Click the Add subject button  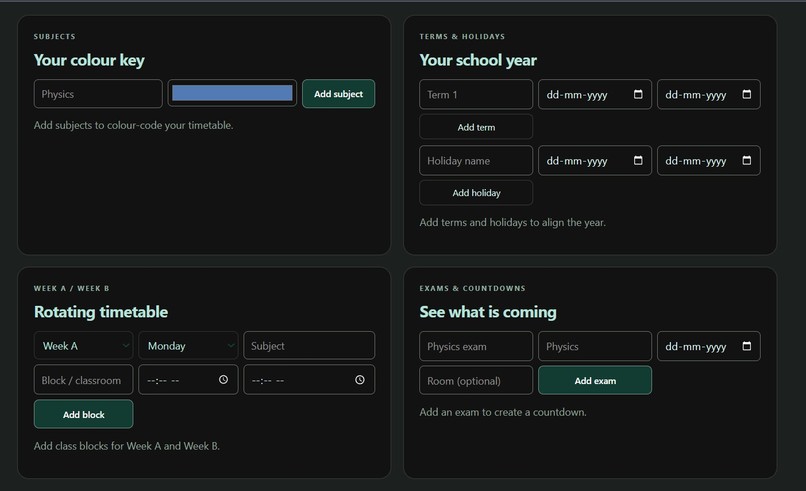coord(338,94)
